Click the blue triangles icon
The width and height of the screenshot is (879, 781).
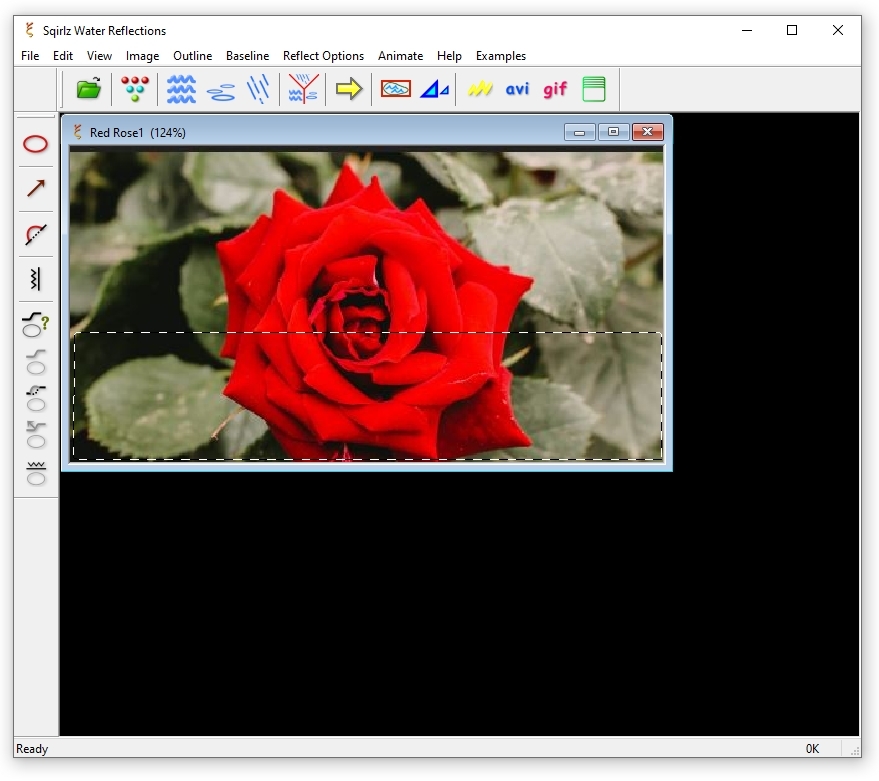(x=434, y=89)
